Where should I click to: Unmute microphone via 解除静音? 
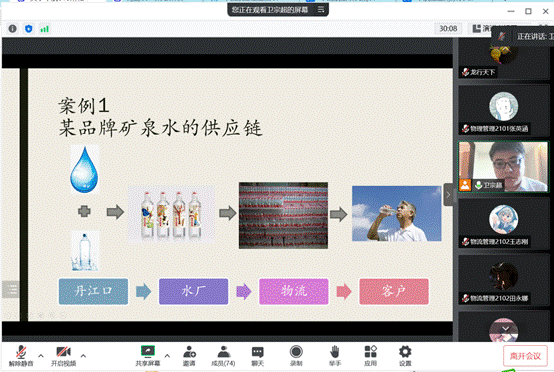pyautogui.click(x=21, y=356)
